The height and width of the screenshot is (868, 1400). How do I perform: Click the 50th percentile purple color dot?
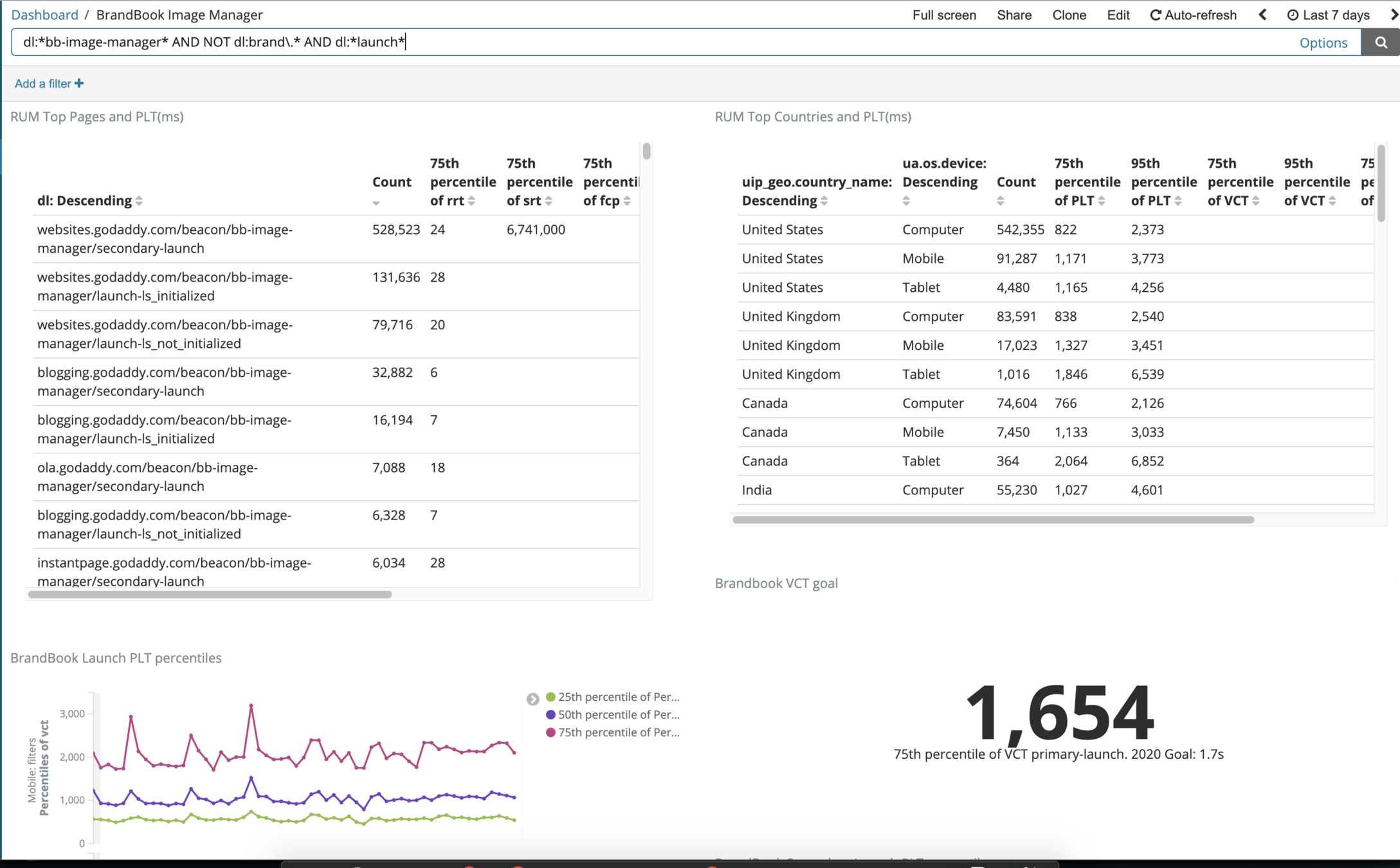coord(550,714)
